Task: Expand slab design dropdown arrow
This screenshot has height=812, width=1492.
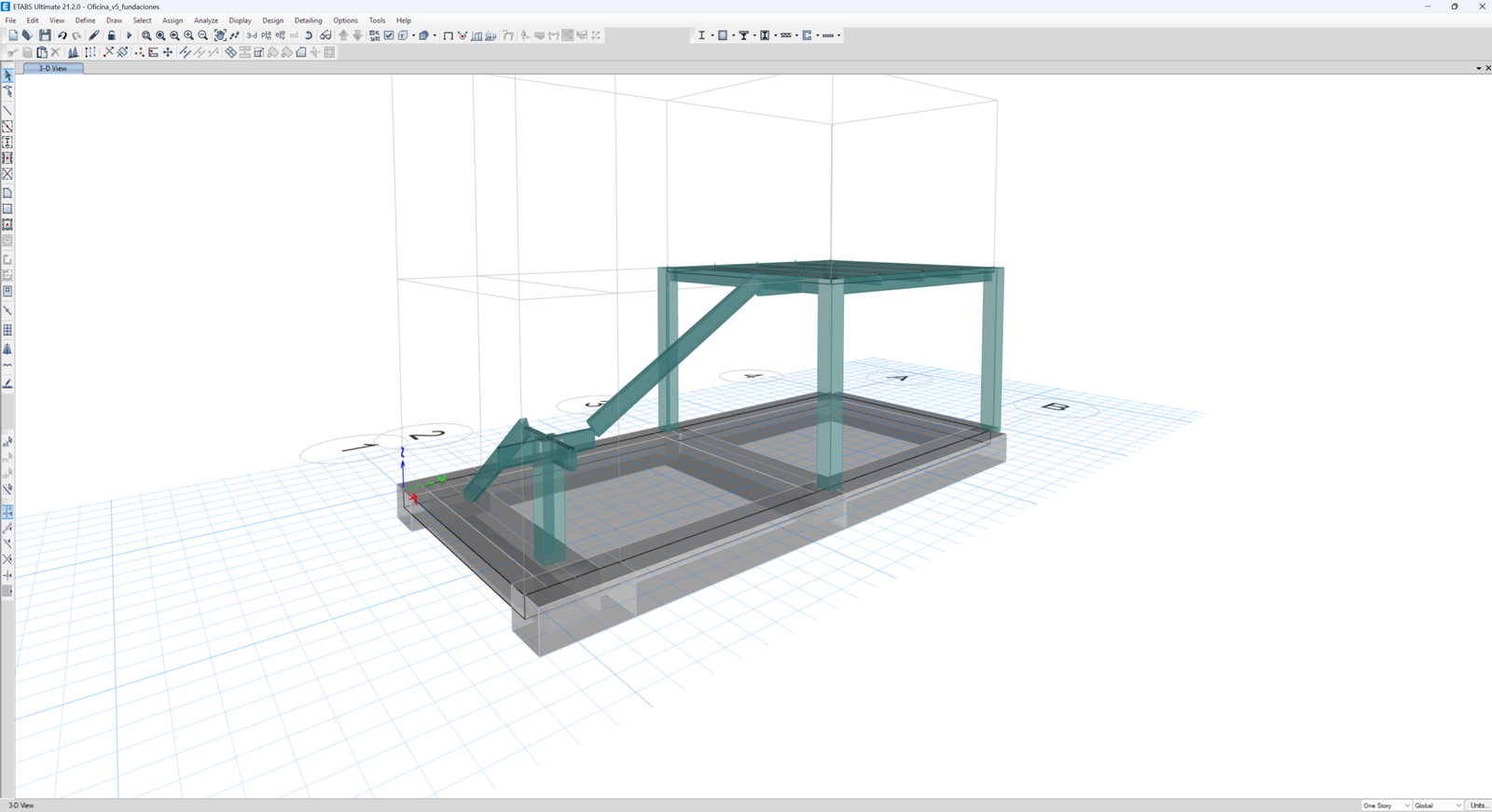Action: coord(838,35)
